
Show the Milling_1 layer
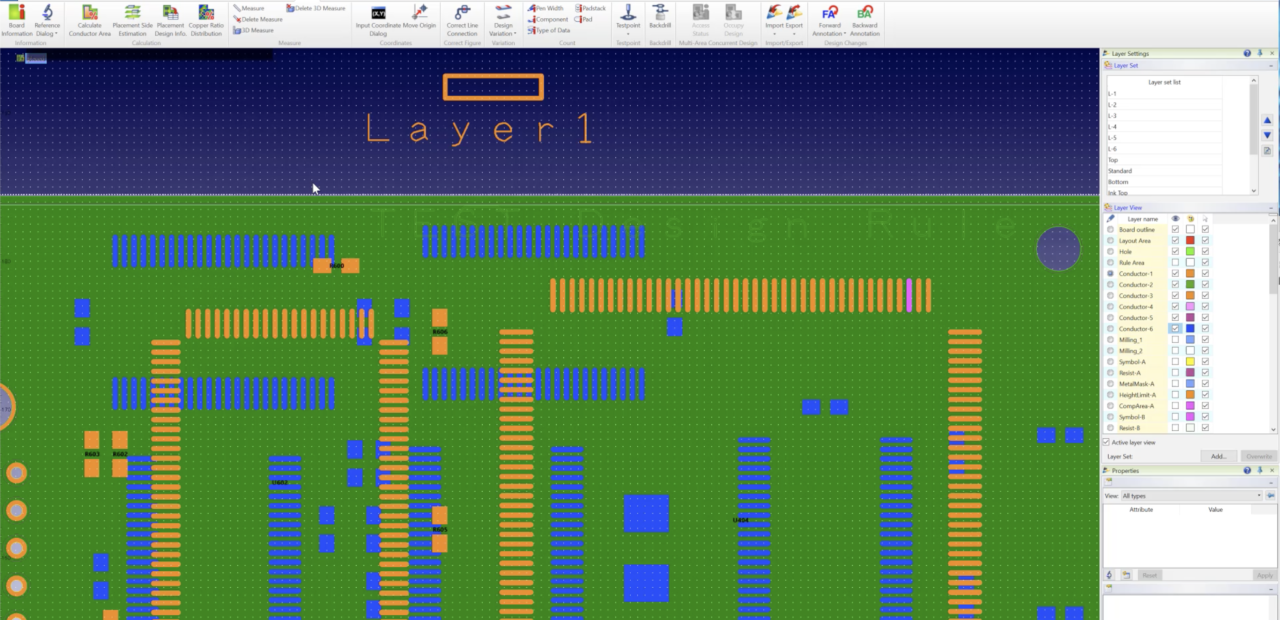click(x=1175, y=340)
